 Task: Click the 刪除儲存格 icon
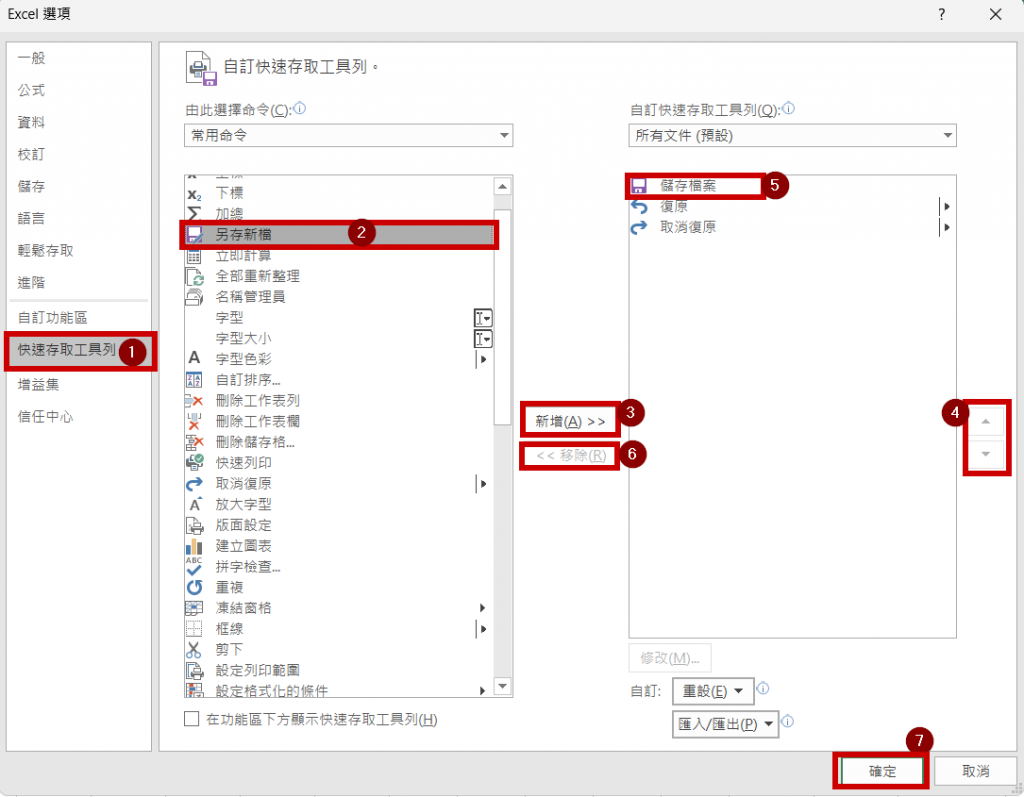194,442
